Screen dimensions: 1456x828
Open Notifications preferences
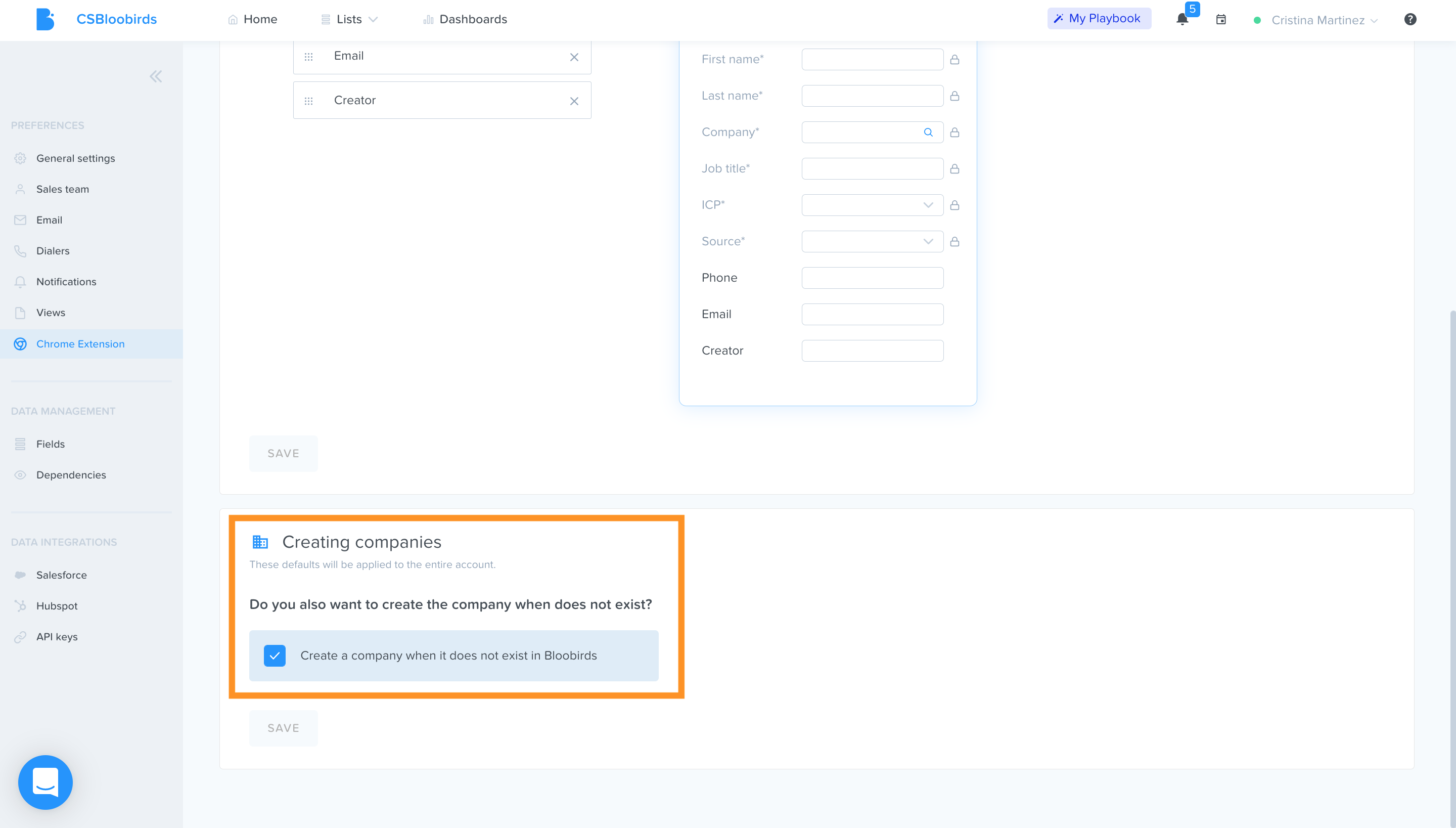point(67,282)
